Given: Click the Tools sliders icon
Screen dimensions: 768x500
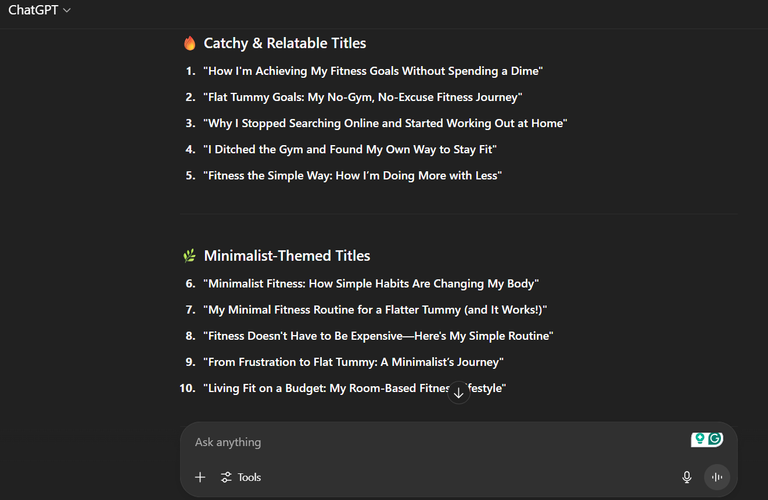Looking at the screenshot, I should (226, 477).
